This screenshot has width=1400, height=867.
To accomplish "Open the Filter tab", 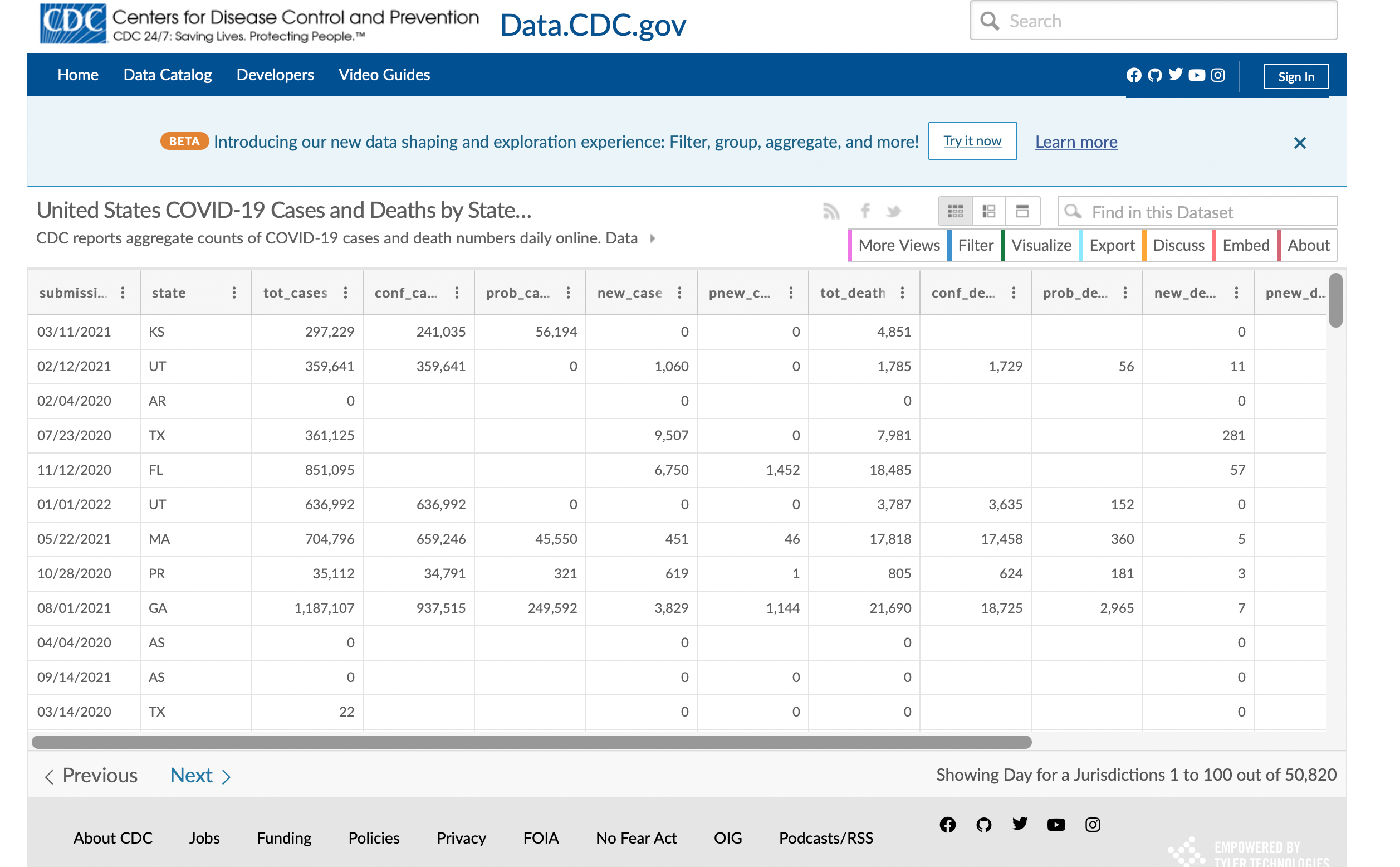I will coord(974,245).
